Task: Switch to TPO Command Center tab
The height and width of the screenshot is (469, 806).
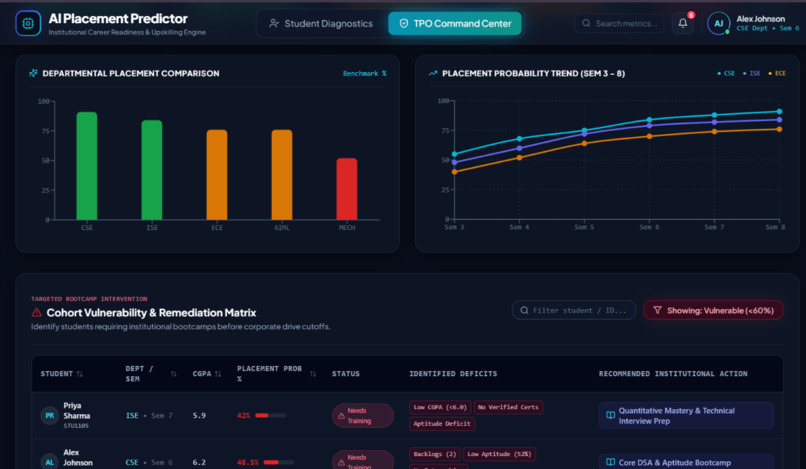Action: 455,24
